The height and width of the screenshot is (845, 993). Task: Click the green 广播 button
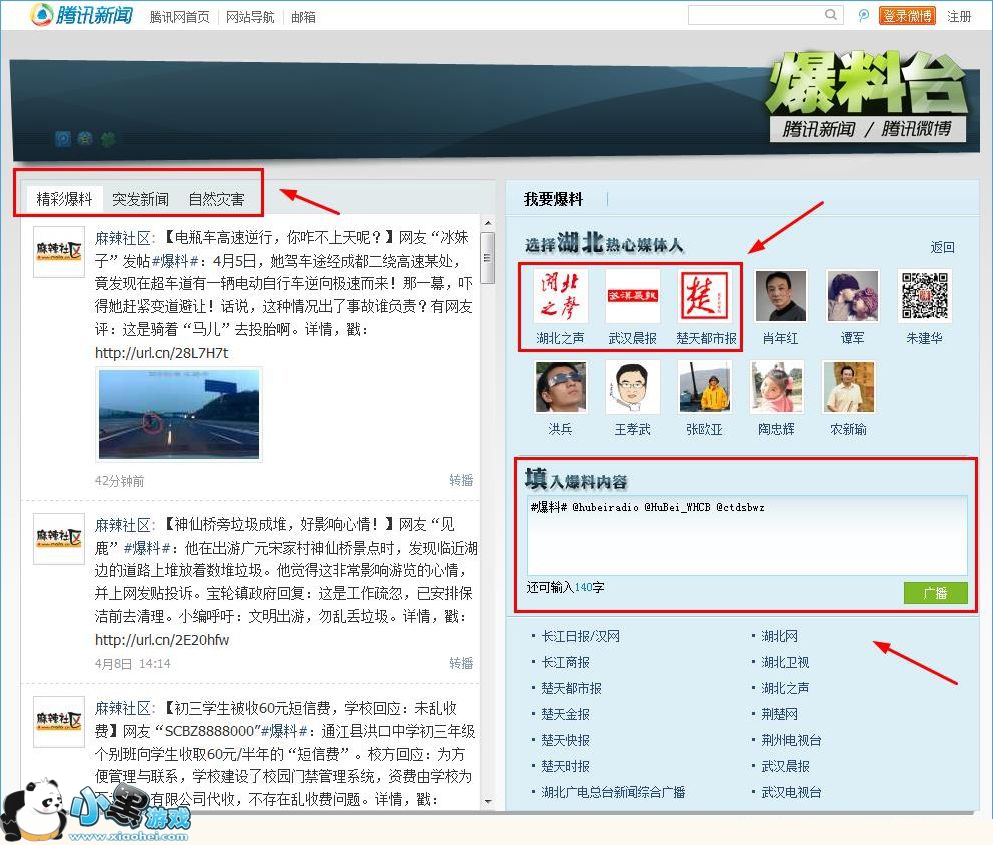coord(935,593)
